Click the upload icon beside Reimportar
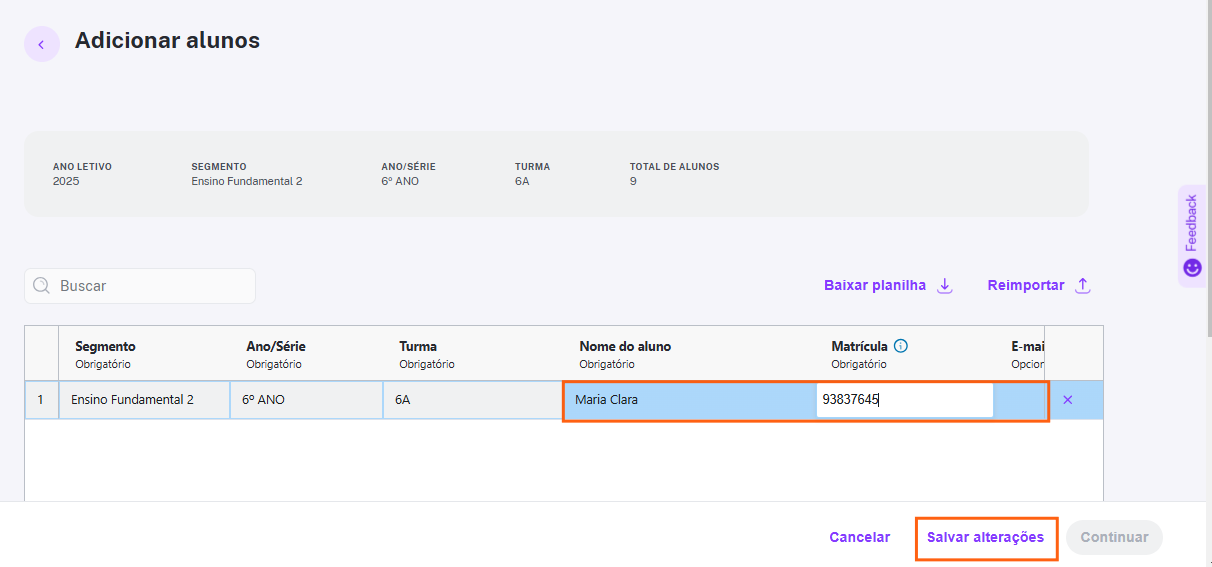Viewport: 1212px width, 567px height. pos(1082,286)
